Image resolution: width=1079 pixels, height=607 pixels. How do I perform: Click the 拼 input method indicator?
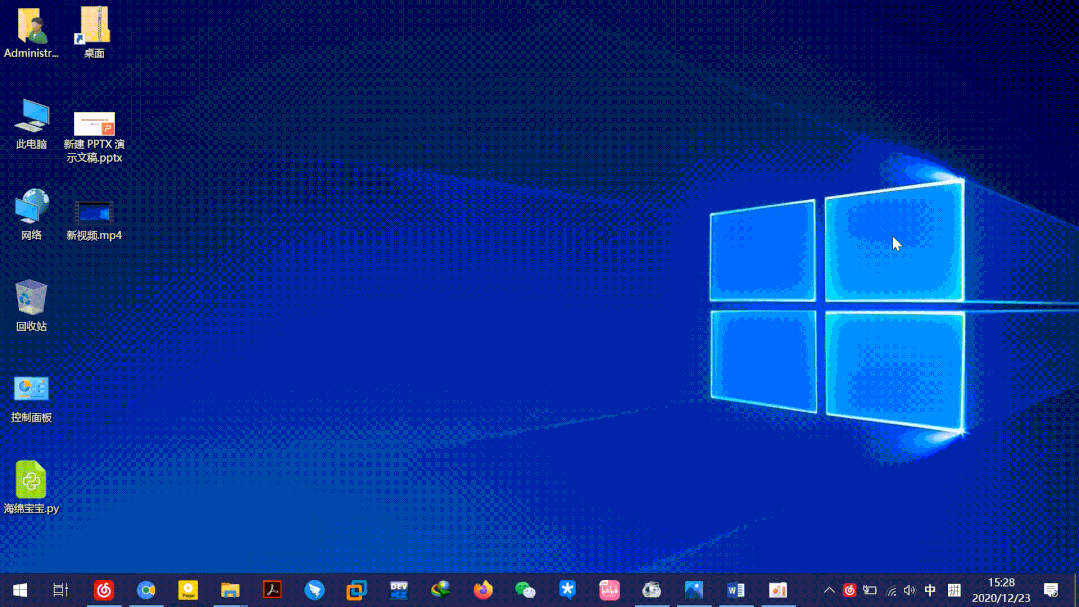tap(954, 590)
